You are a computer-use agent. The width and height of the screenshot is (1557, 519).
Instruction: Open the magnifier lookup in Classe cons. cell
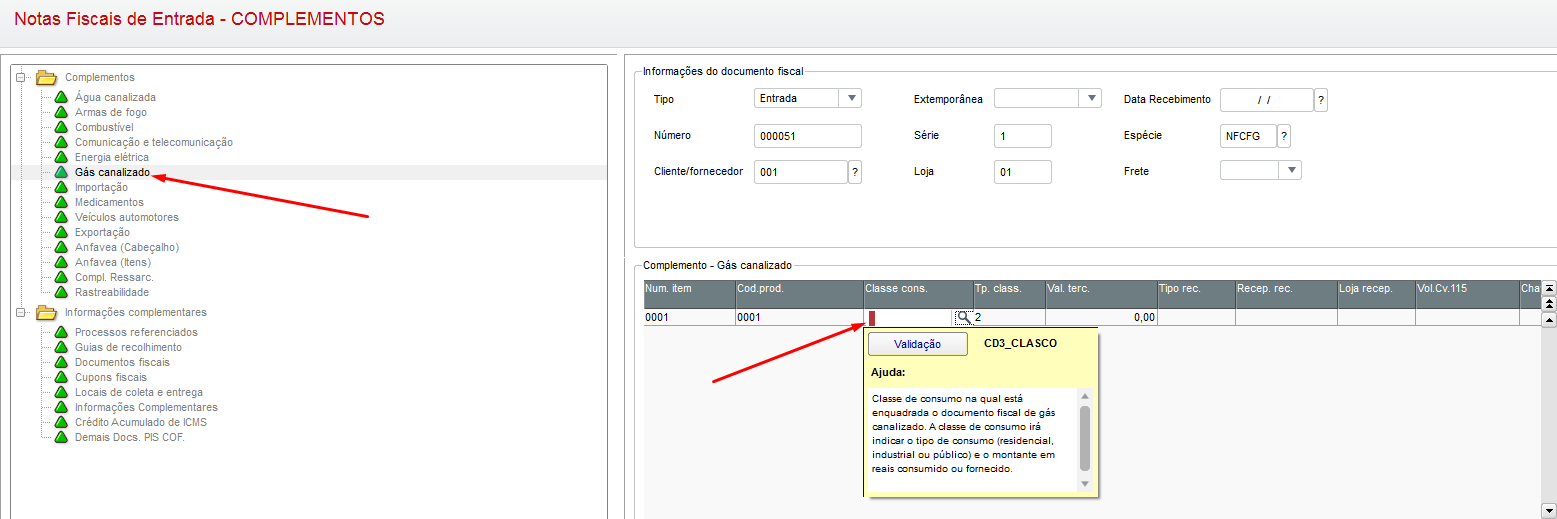point(963,317)
